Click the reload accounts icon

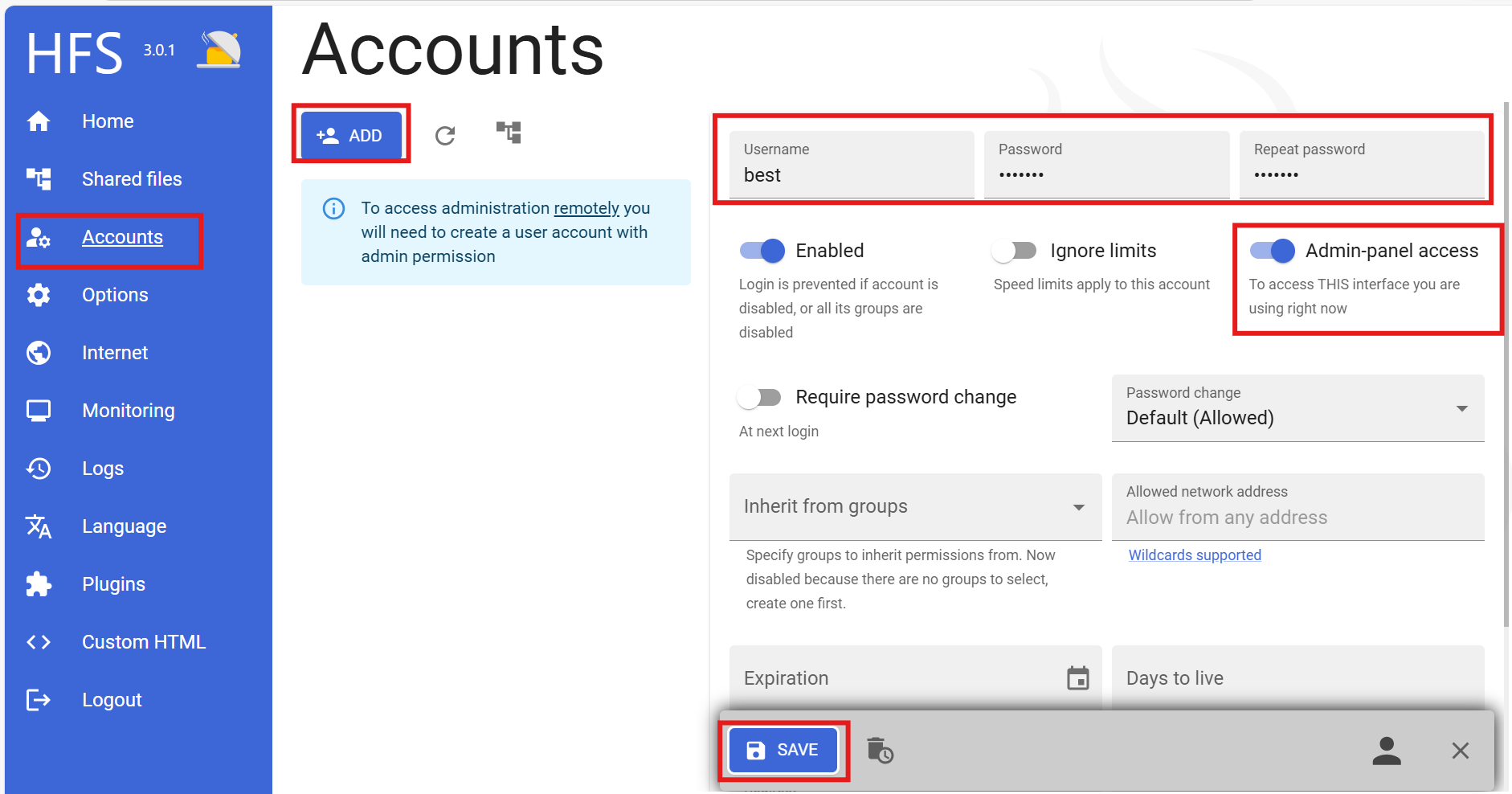[445, 136]
